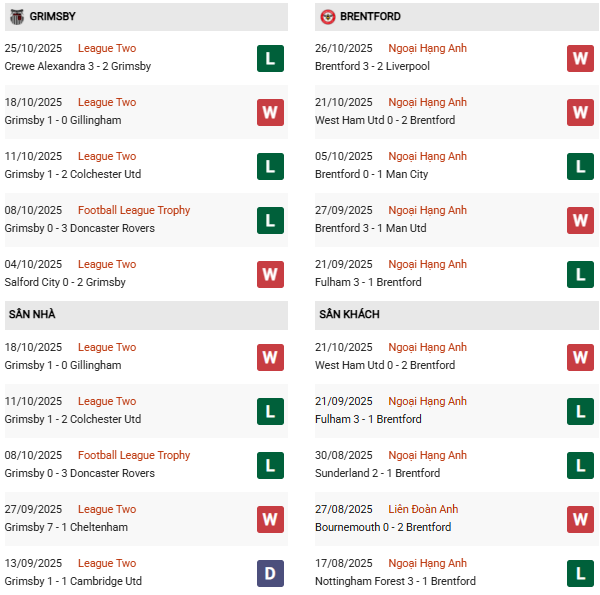Click the L badge for Nottingham Forest match
600x595 pixels.
[x=581, y=573]
